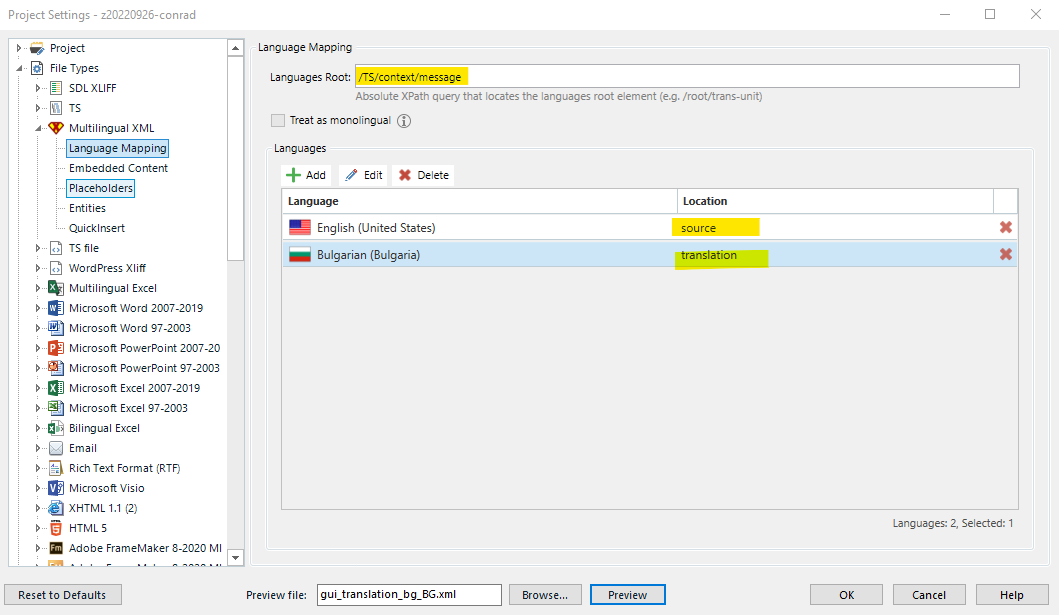Select Embedded Content under Multilingual XML
The image size is (1059, 615).
coord(117,167)
